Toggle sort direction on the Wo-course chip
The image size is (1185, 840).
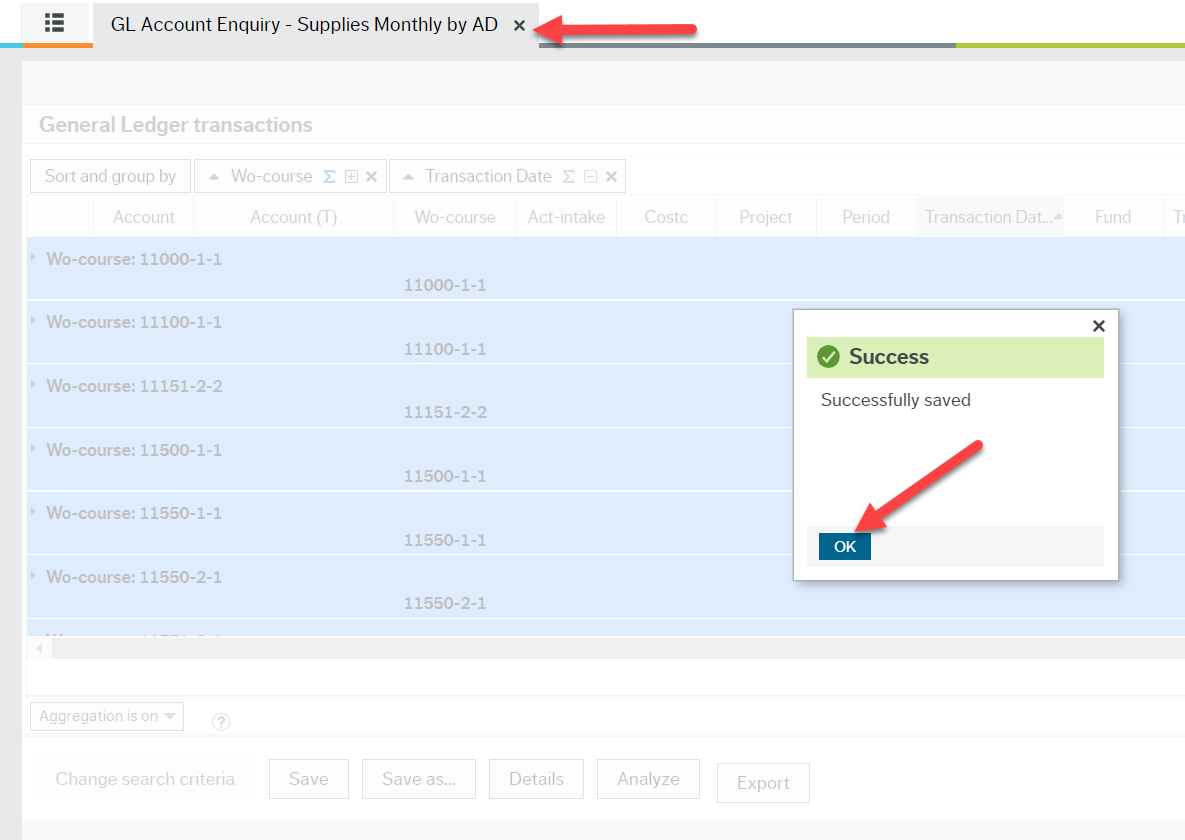click(213, 175)
